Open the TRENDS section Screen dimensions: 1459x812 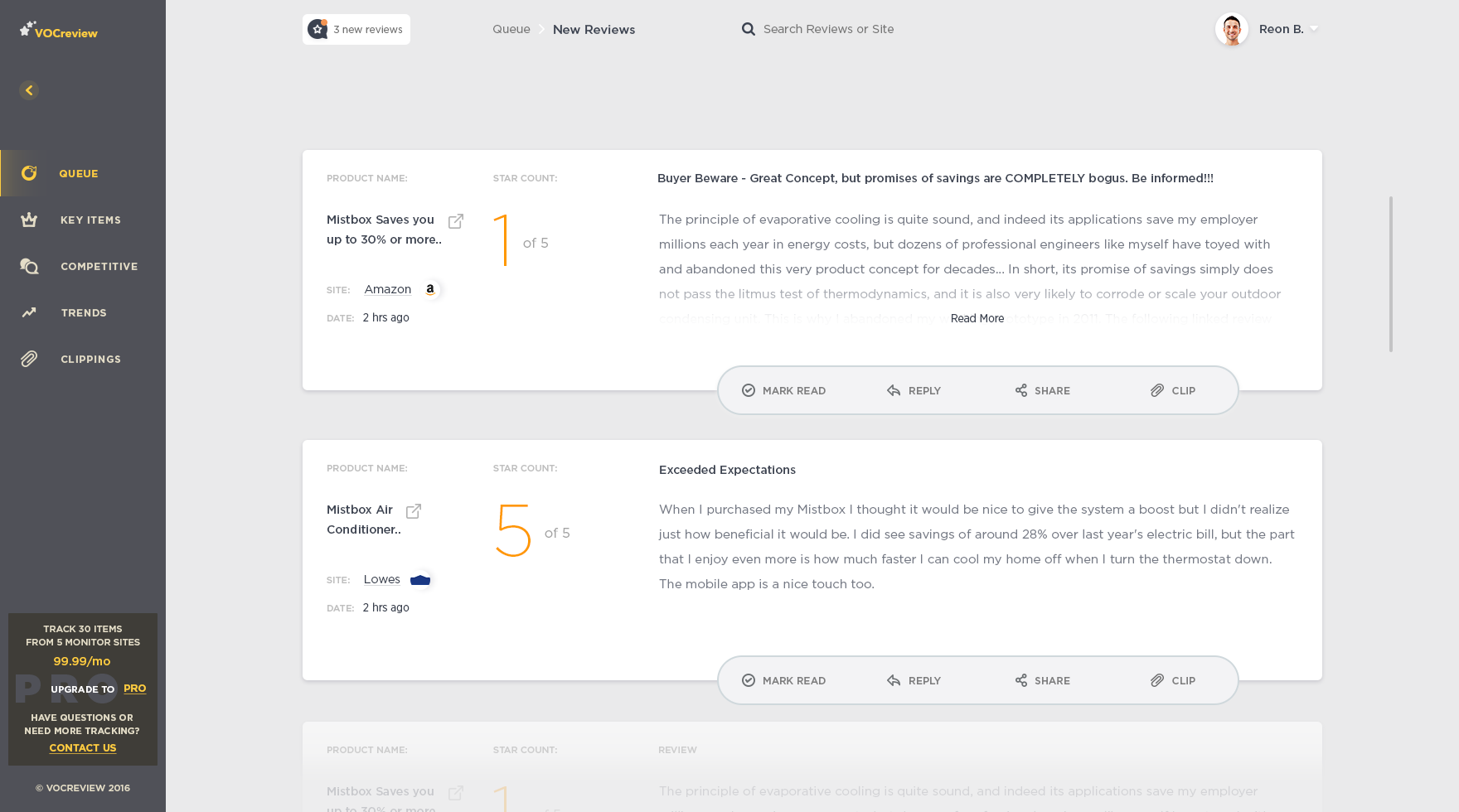83,312
